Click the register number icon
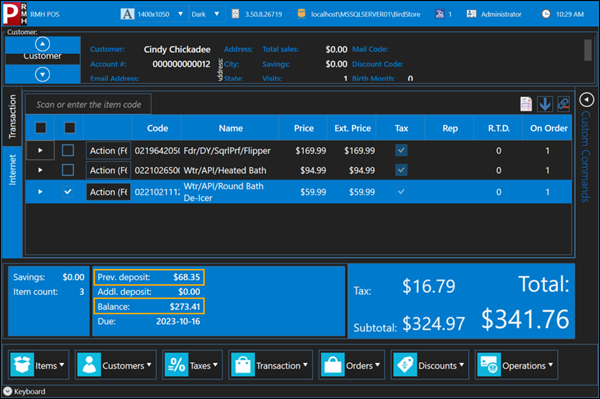This screenshot has width=600, height=399. coord(440,14)
